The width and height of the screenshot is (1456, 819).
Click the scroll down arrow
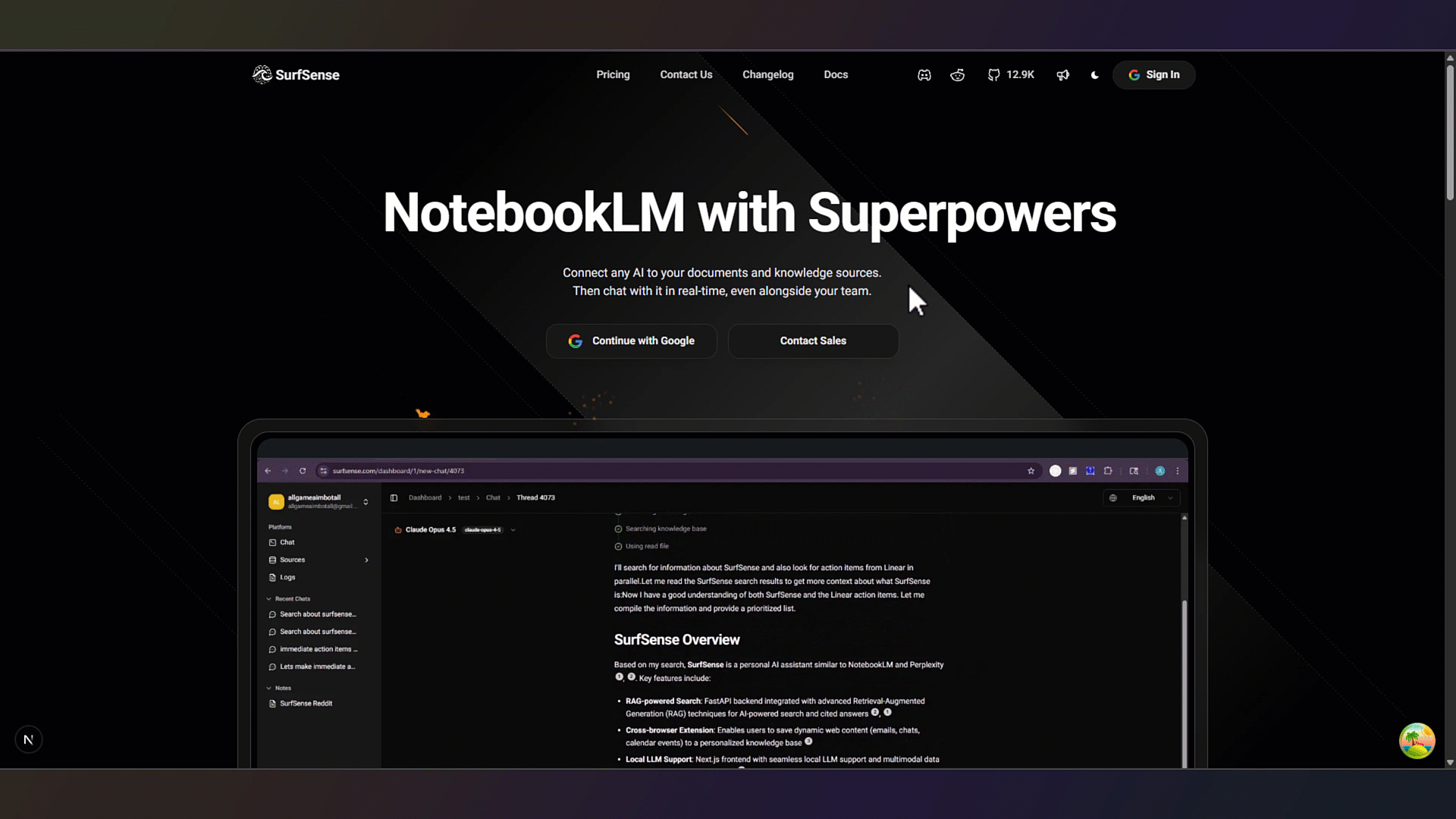click(1449, 763)
